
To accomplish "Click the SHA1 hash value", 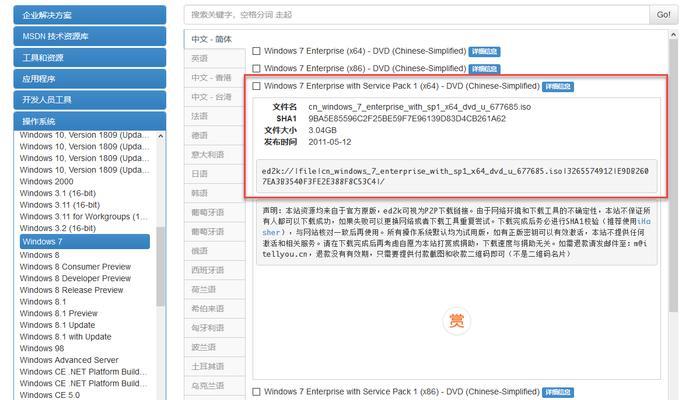I will [407, 119].
